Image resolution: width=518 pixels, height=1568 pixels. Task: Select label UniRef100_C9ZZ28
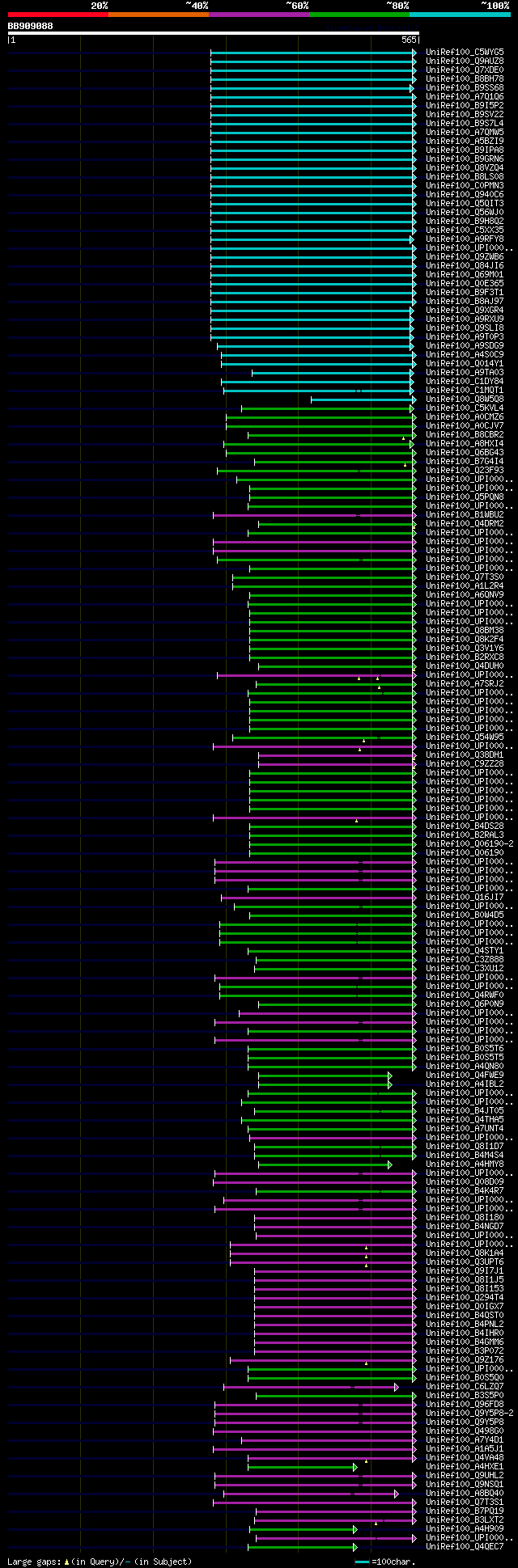point(465,763)
